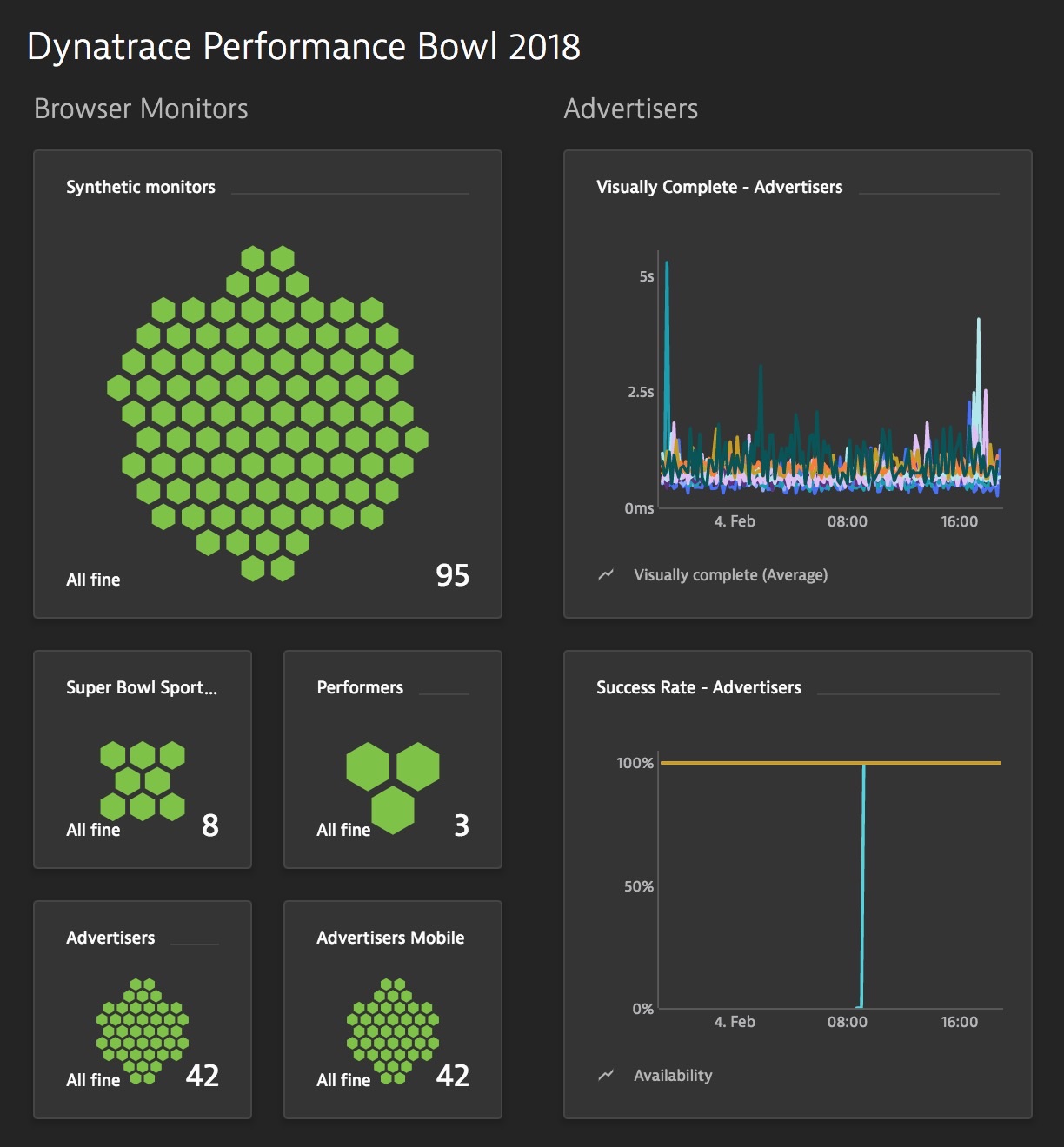This screenshot has width=1064, height=1147.
Task: Click the 5s axis label in Visually Complete chart
Action: tap(647, 276)
